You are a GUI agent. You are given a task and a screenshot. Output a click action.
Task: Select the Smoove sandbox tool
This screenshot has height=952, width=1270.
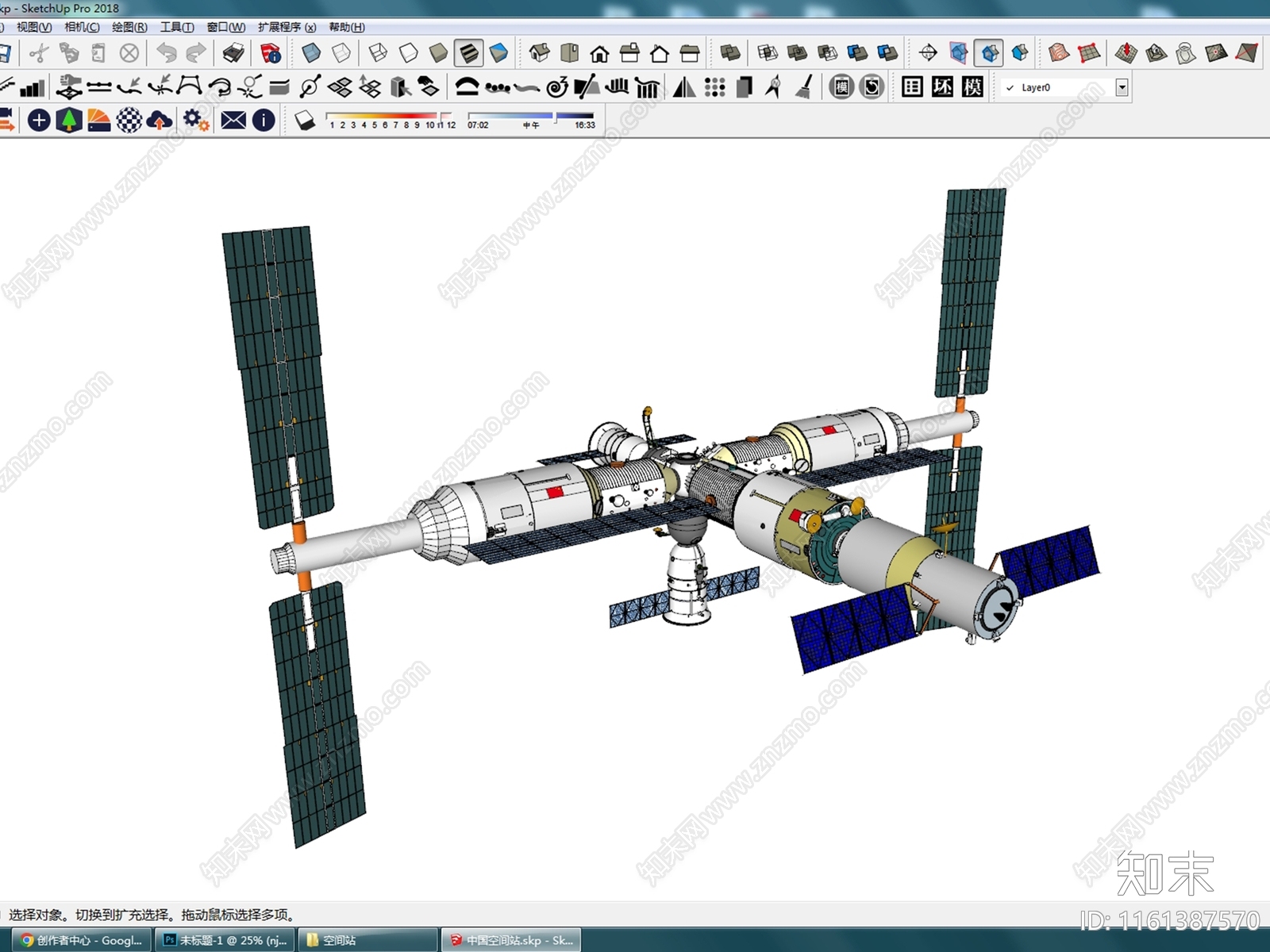(x=1126, y=54)
